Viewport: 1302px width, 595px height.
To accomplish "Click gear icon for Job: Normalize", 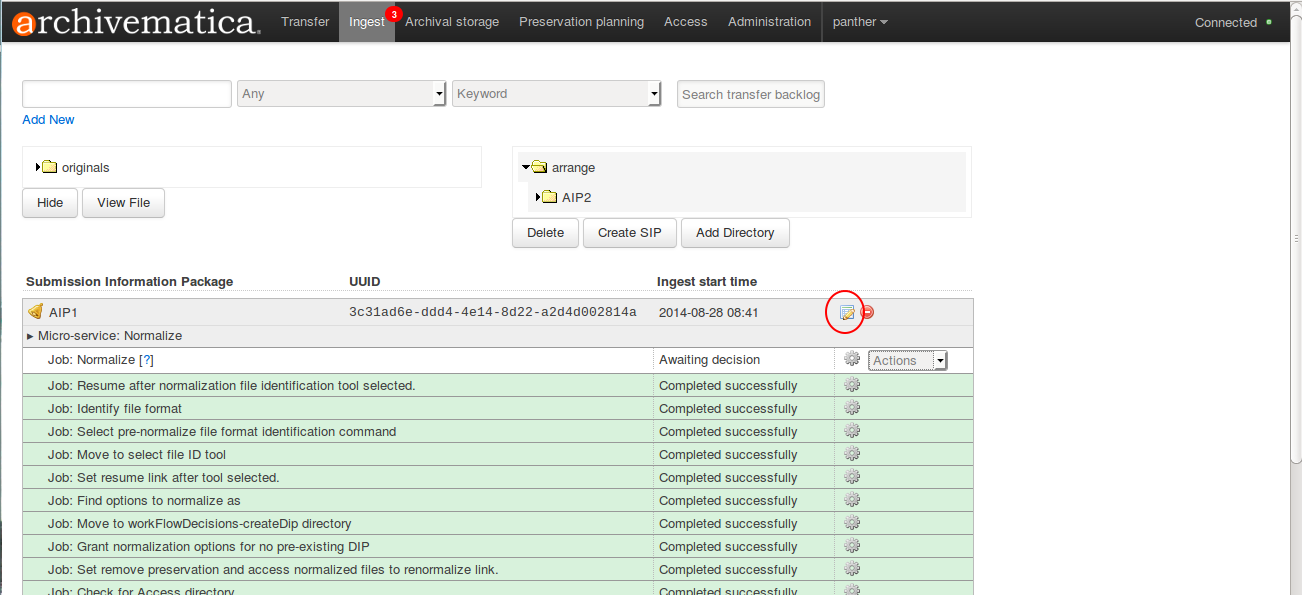I will click(x=852, y=359).
